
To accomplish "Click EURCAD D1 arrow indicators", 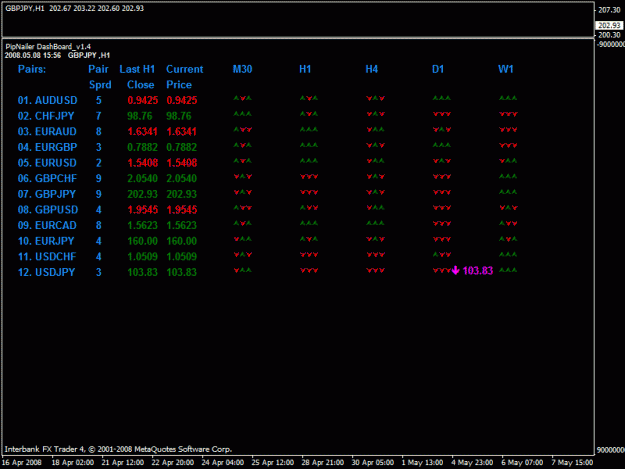I will pyautogui.click(x=442, y=223).
